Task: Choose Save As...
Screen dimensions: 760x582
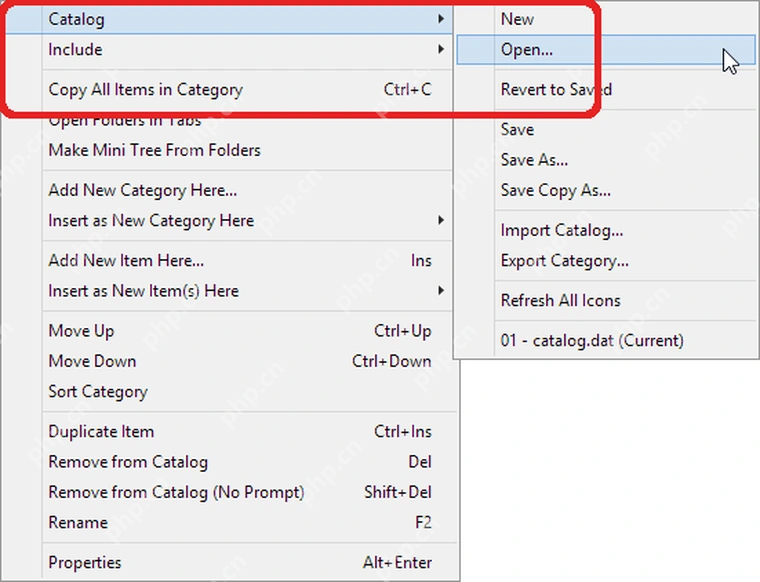Action: (x=606, y=160)
